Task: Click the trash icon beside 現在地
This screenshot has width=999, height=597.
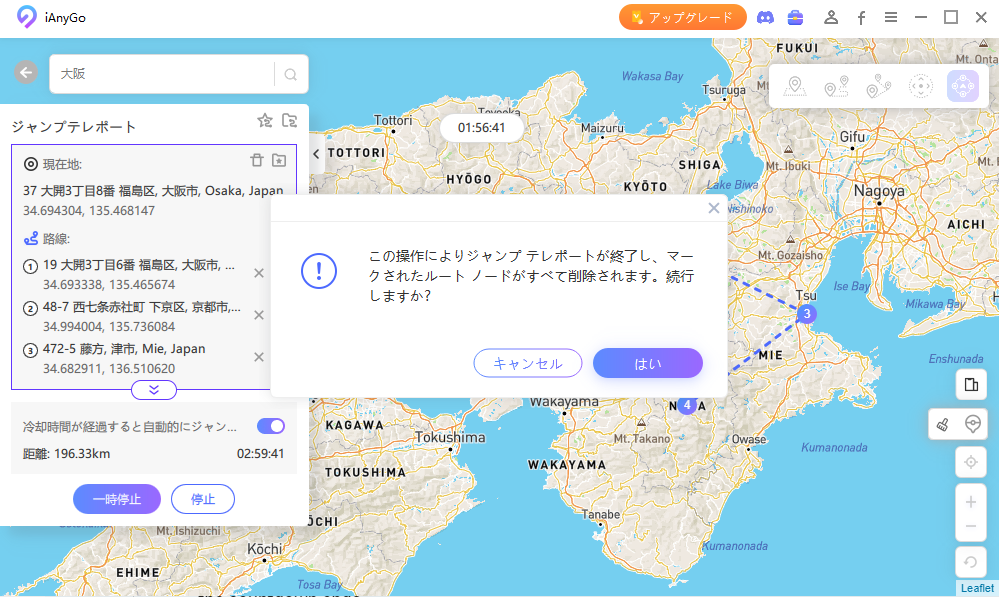Action: 257,160
